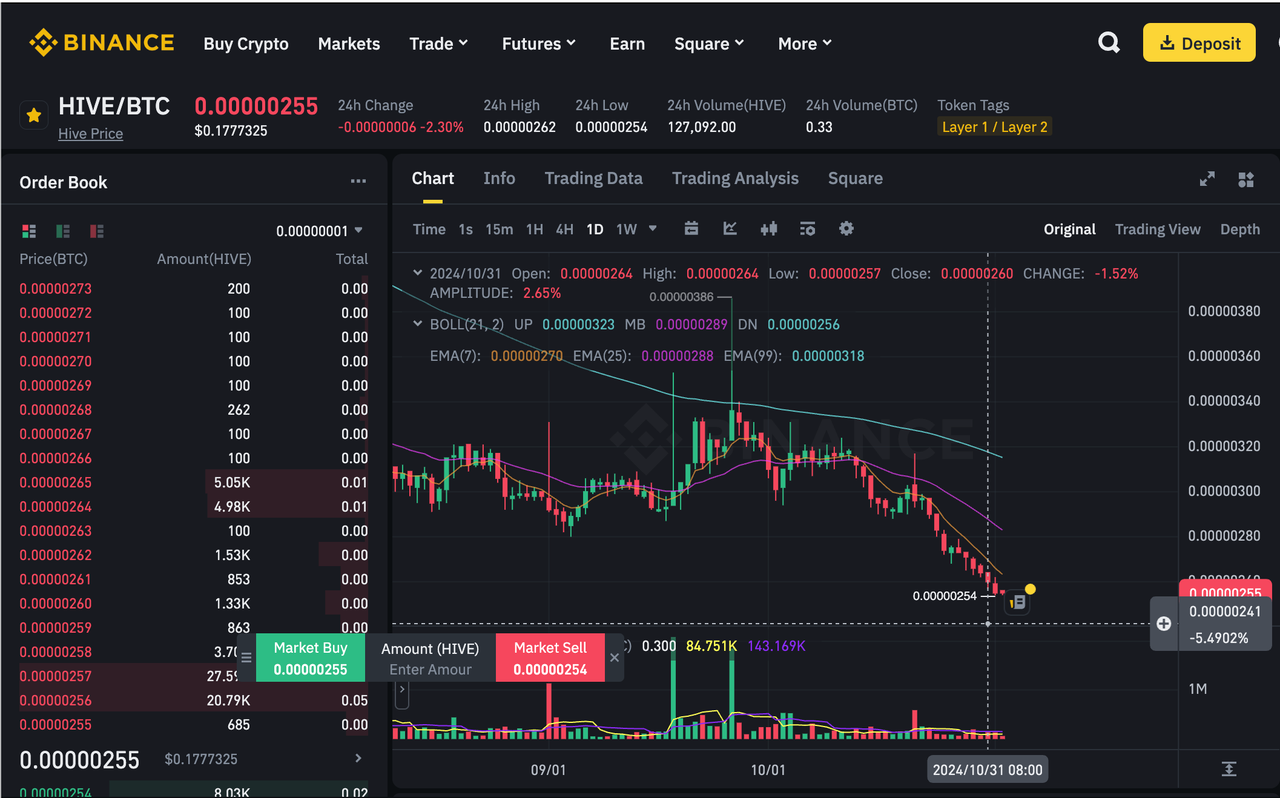1280x798 pixels.
Task: Collapse the candle OHLC info row
Action: coord(417,273)
